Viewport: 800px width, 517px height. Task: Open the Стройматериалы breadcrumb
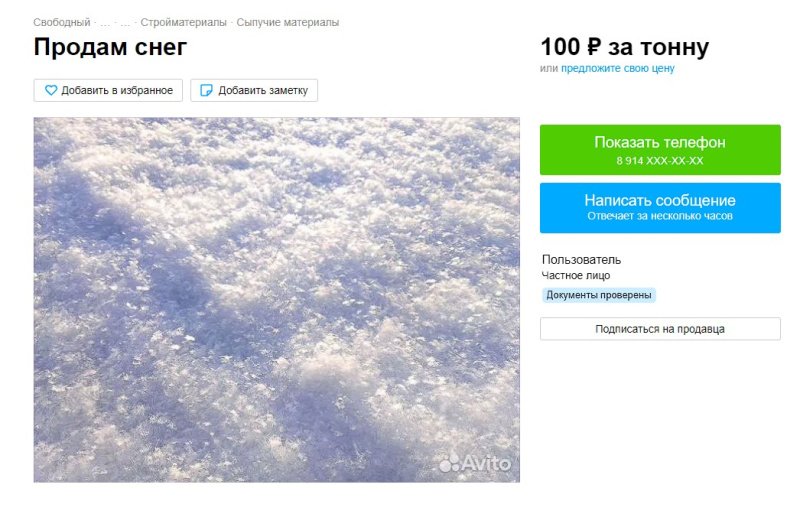coord(183,22)
